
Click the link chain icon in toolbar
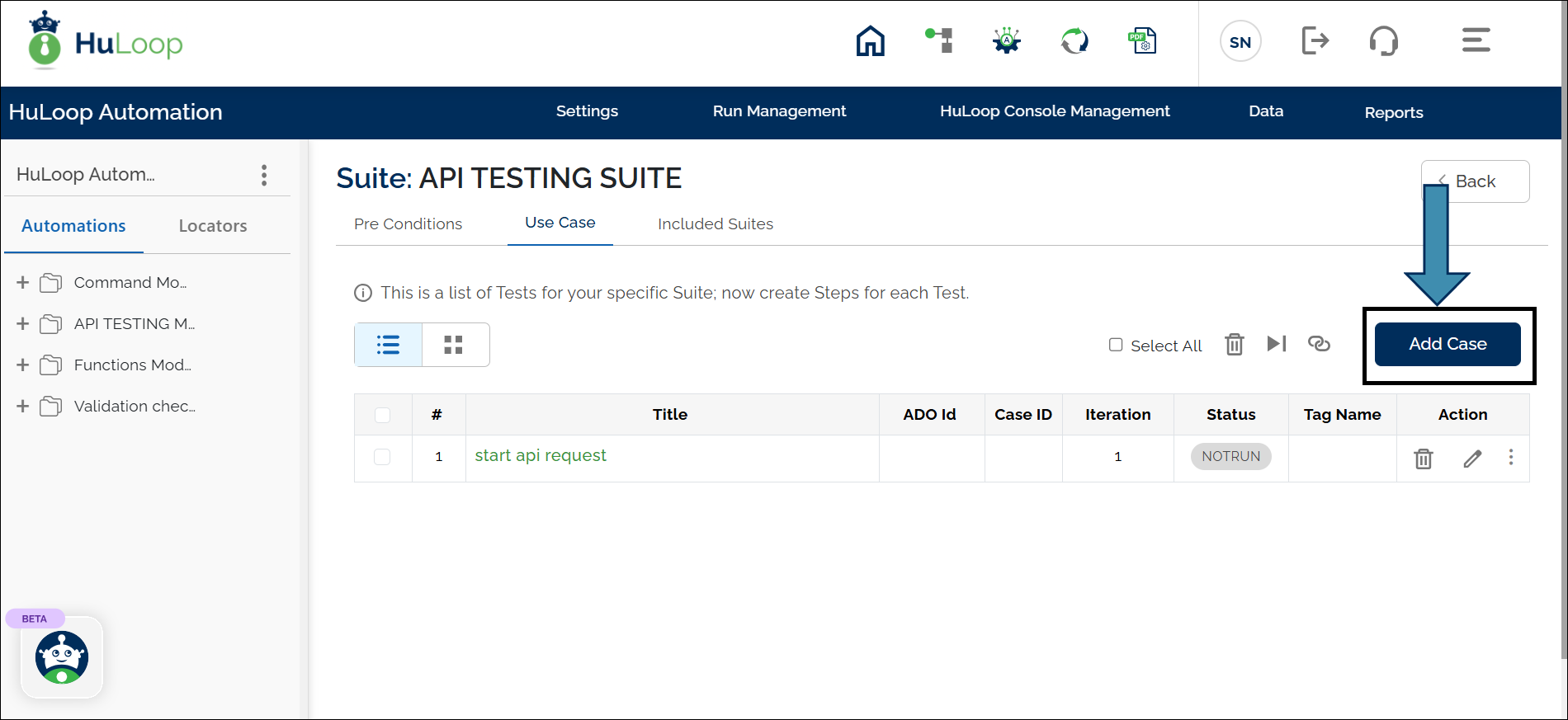coord(1319,344)
